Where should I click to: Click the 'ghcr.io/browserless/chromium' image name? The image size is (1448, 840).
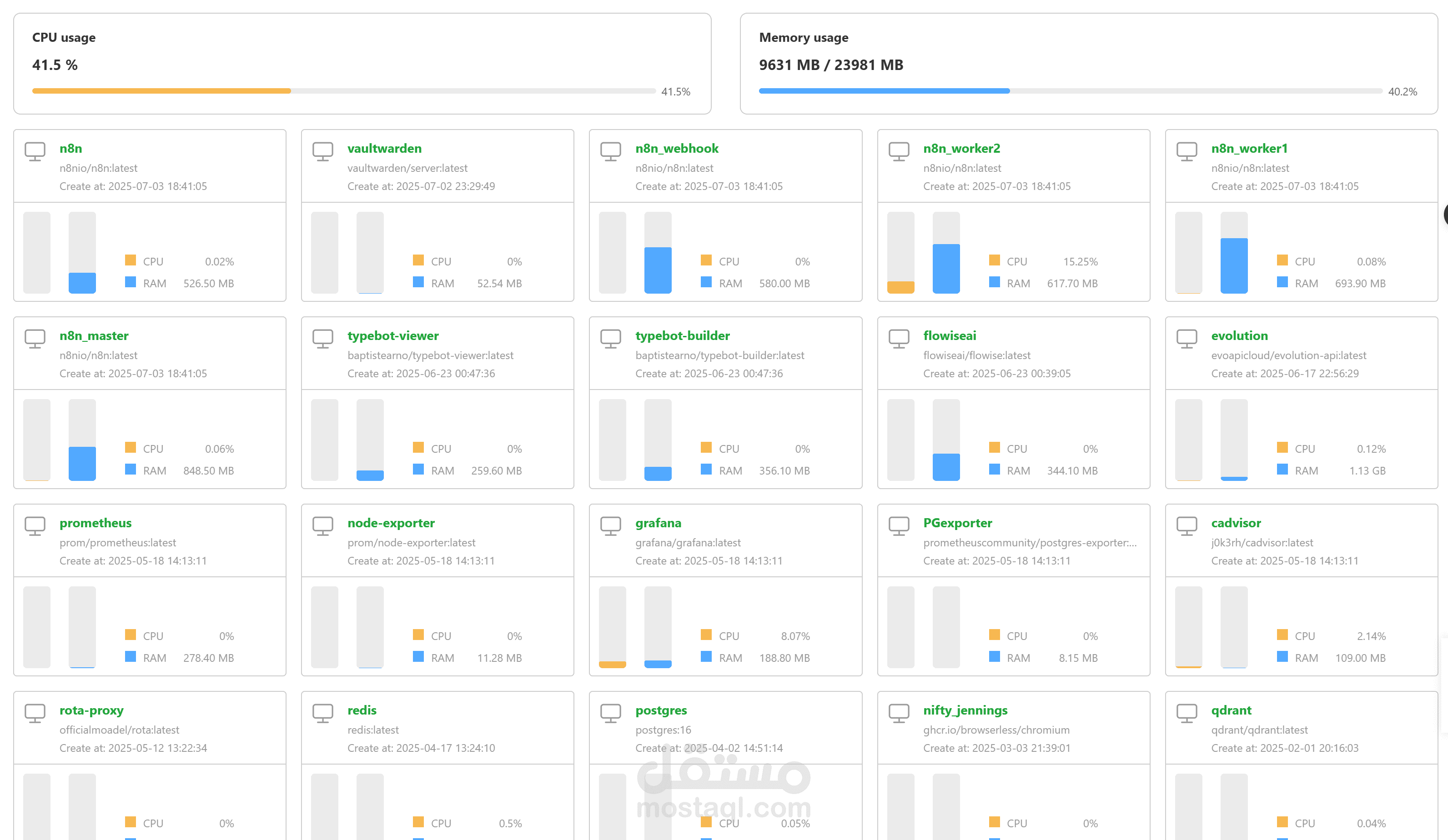coord(996,730)
